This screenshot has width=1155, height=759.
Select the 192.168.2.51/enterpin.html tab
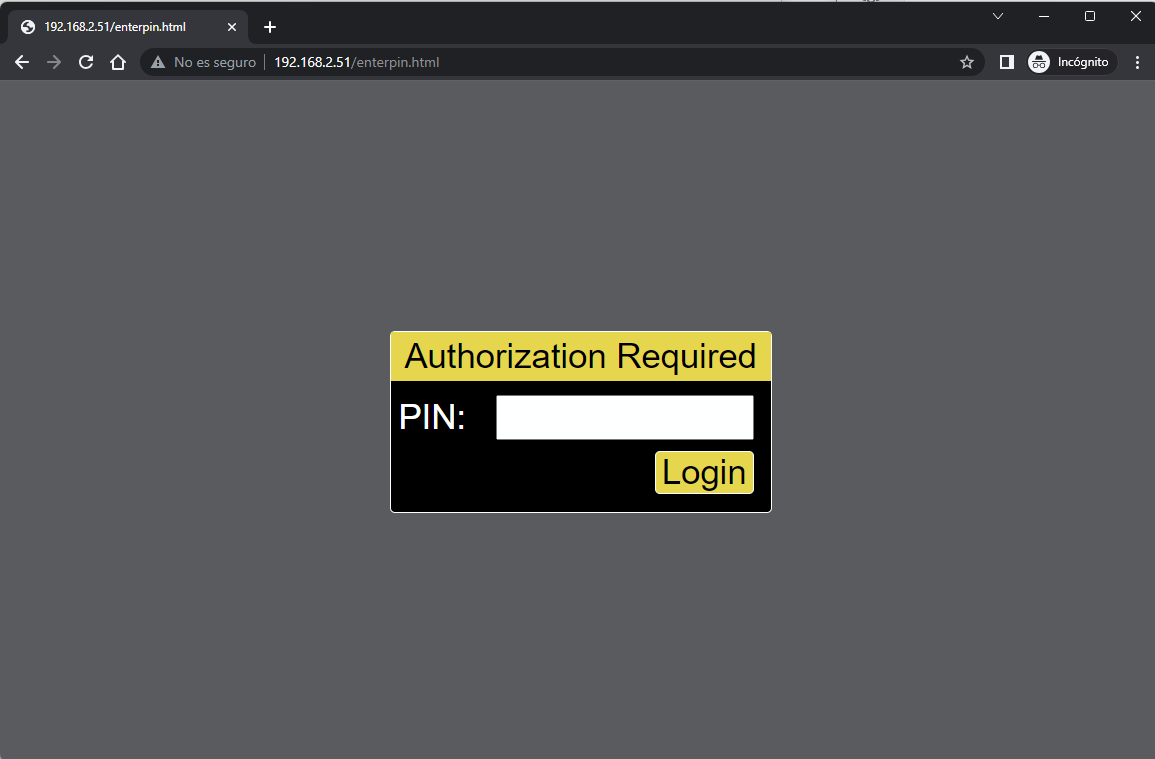click(115, 27)
